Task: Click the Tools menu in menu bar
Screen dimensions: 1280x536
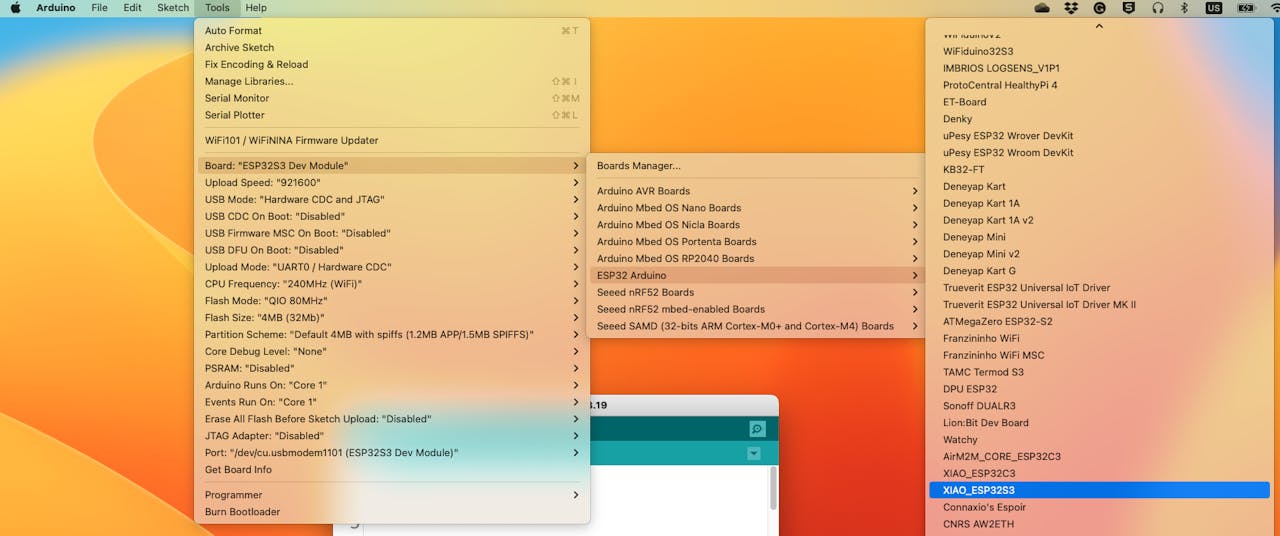Action: point(217,8)
